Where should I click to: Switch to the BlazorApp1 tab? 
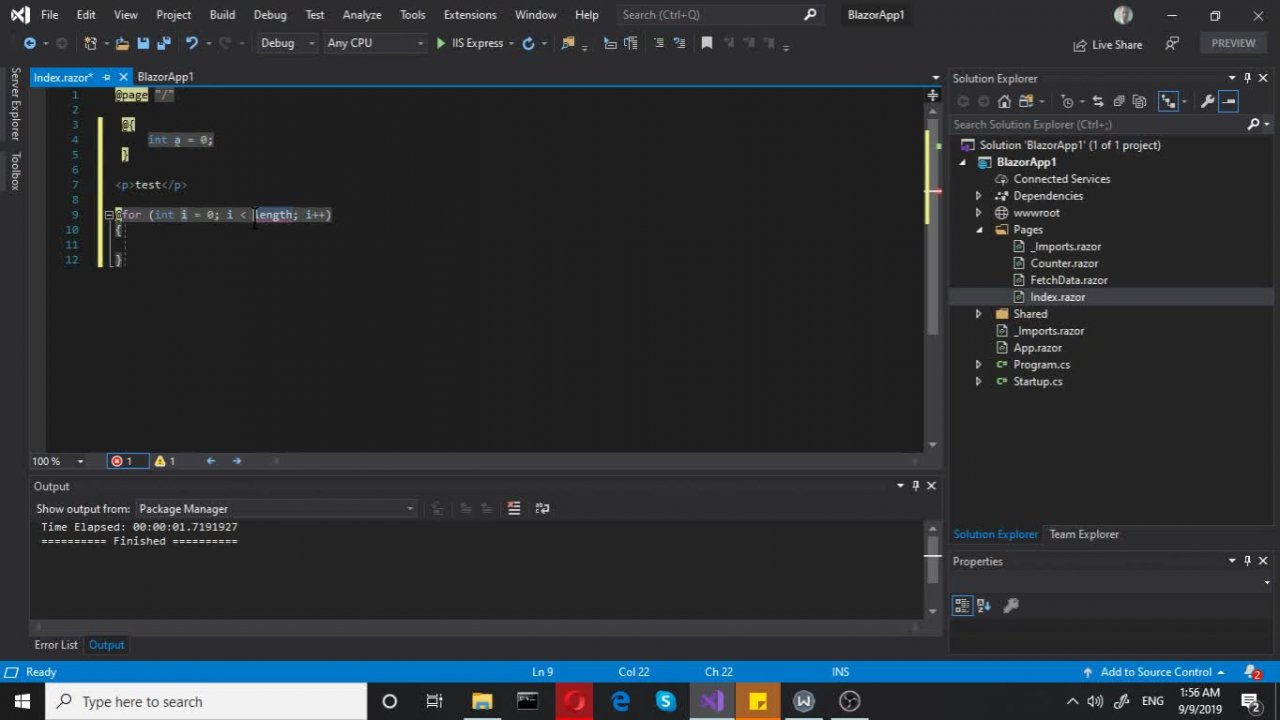pyautogui.click(x=165, y=77)
